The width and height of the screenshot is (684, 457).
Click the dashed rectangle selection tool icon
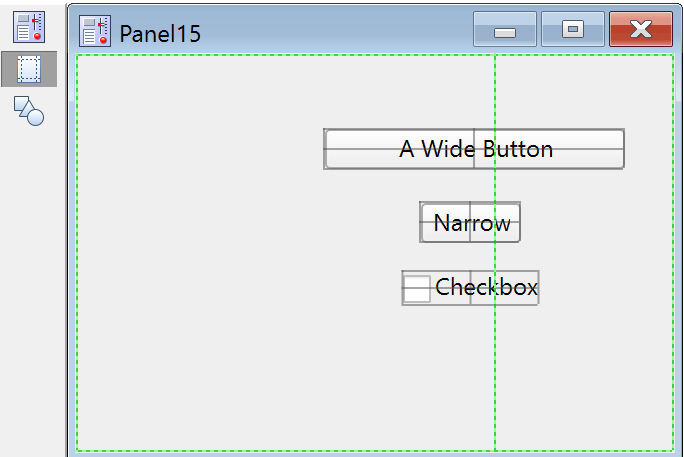[28, 69]
